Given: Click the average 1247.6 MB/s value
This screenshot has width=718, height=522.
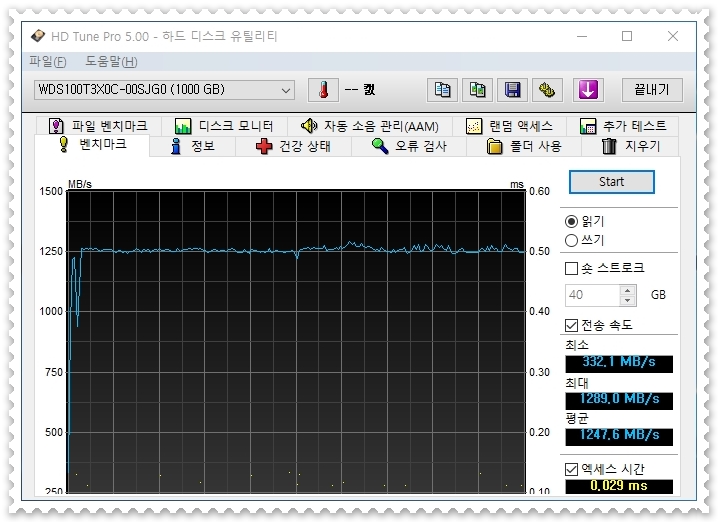Looking at the screenshot, I should (x=619, y=436).
